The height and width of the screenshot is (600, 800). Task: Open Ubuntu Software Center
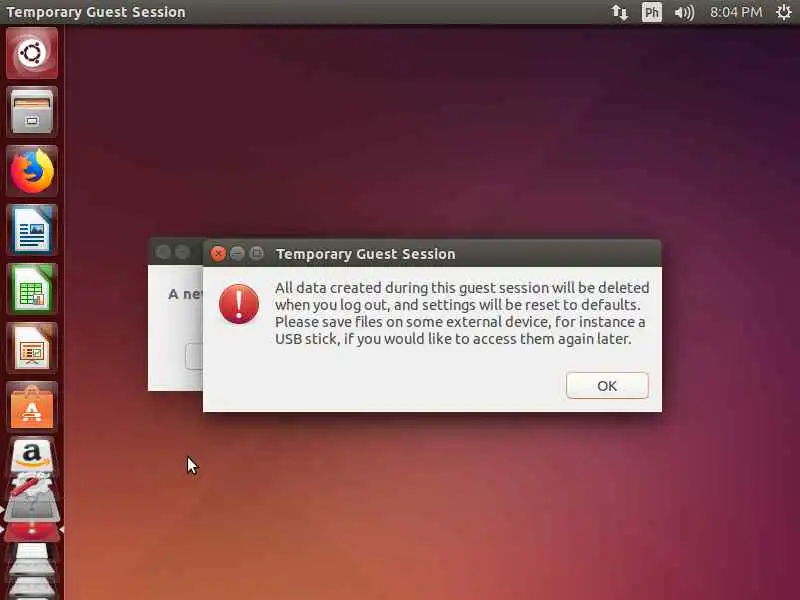(x=32, y=407)
